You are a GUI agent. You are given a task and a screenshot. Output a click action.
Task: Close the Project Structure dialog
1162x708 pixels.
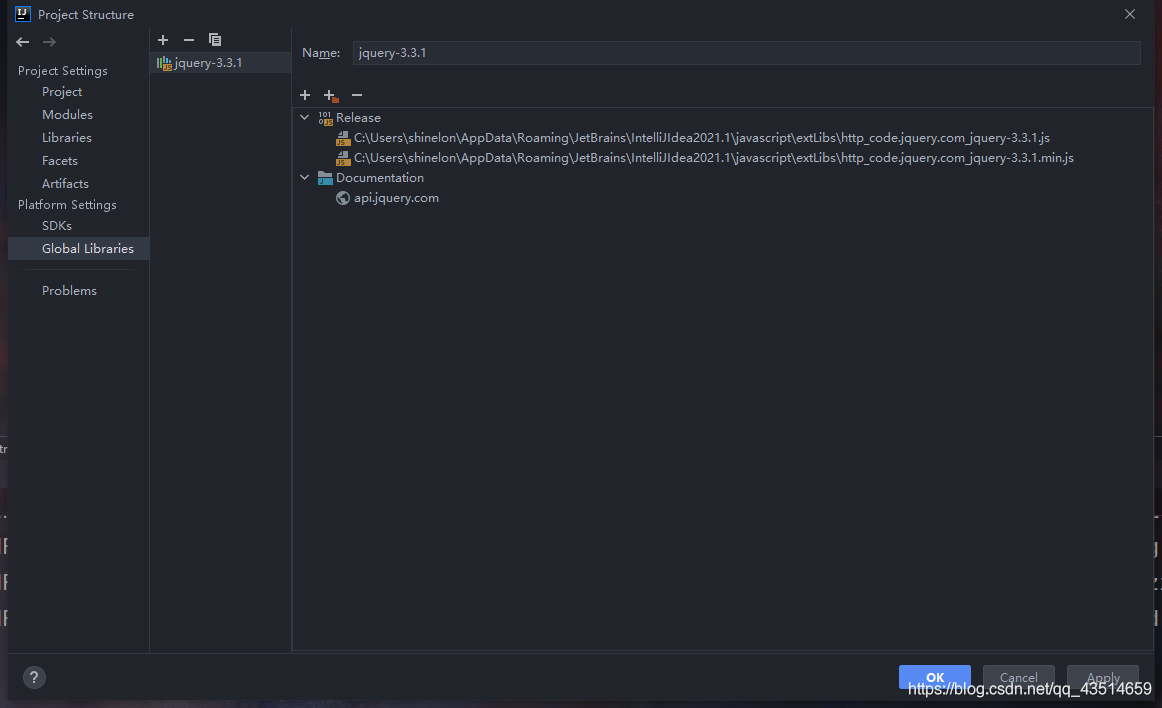pyautogui.click(x=1129, y=14)
